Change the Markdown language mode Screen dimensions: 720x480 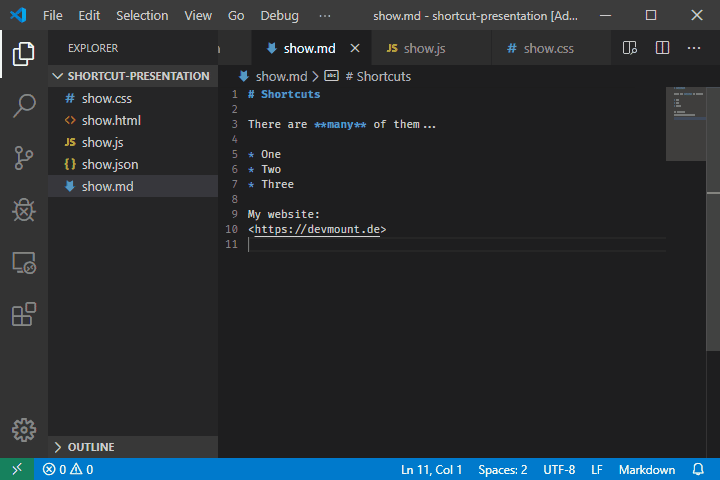click(646, 469)
